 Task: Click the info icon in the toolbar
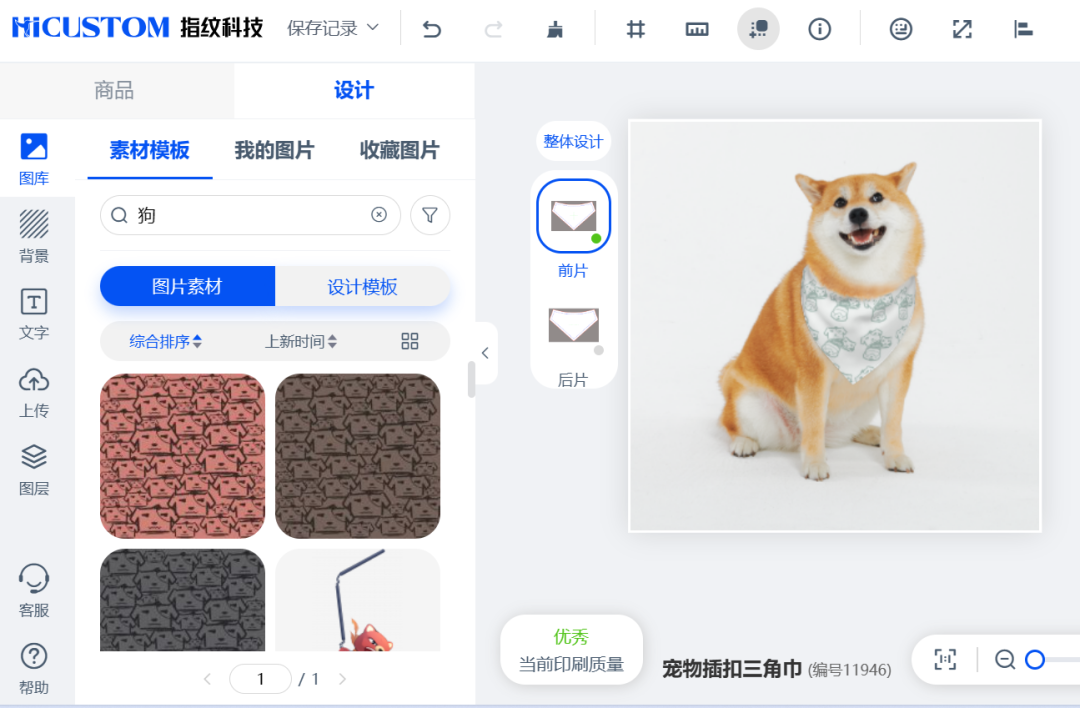click(x=820, y=29)
